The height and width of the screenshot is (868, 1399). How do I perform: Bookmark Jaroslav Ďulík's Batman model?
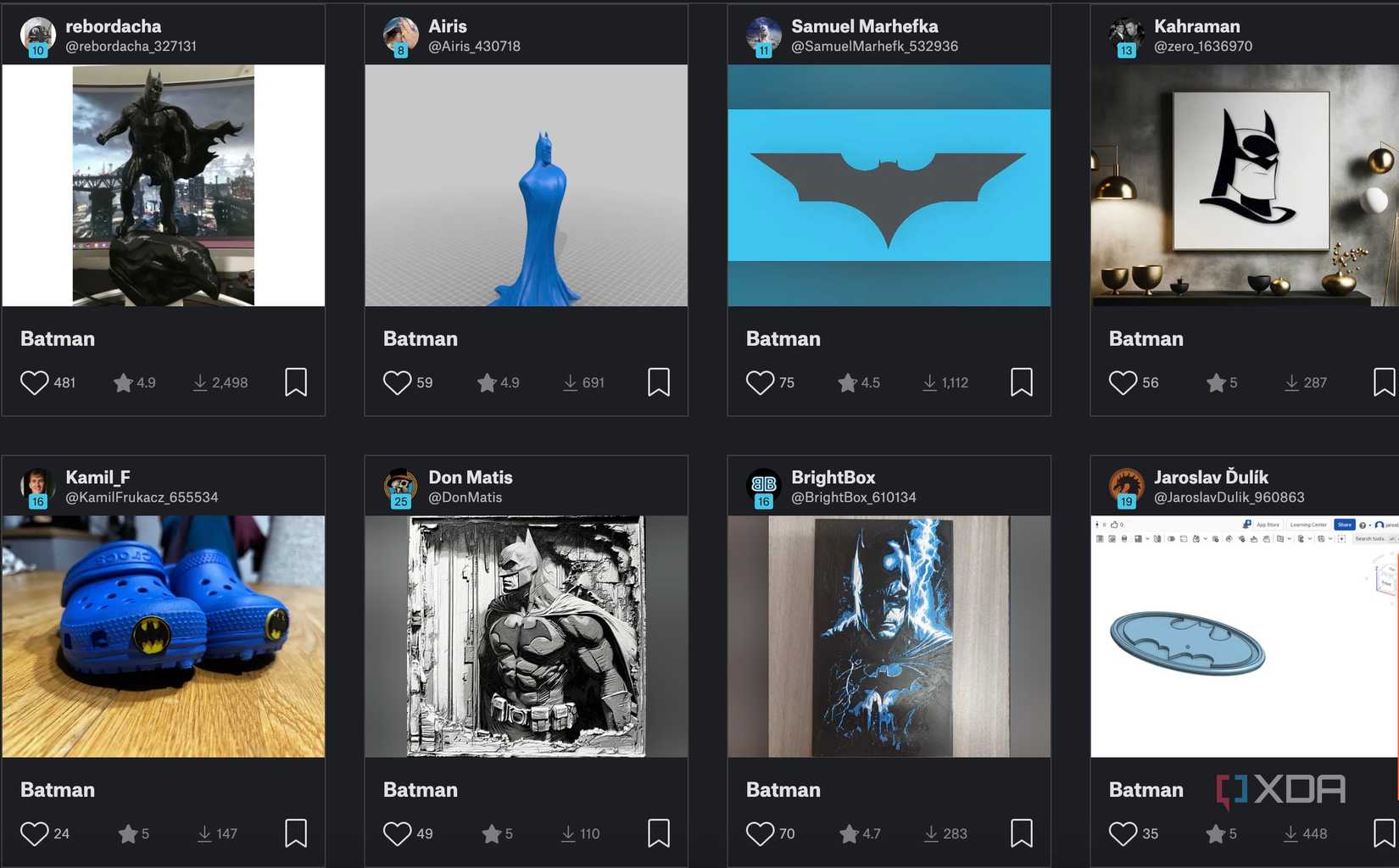[1385, 833]
